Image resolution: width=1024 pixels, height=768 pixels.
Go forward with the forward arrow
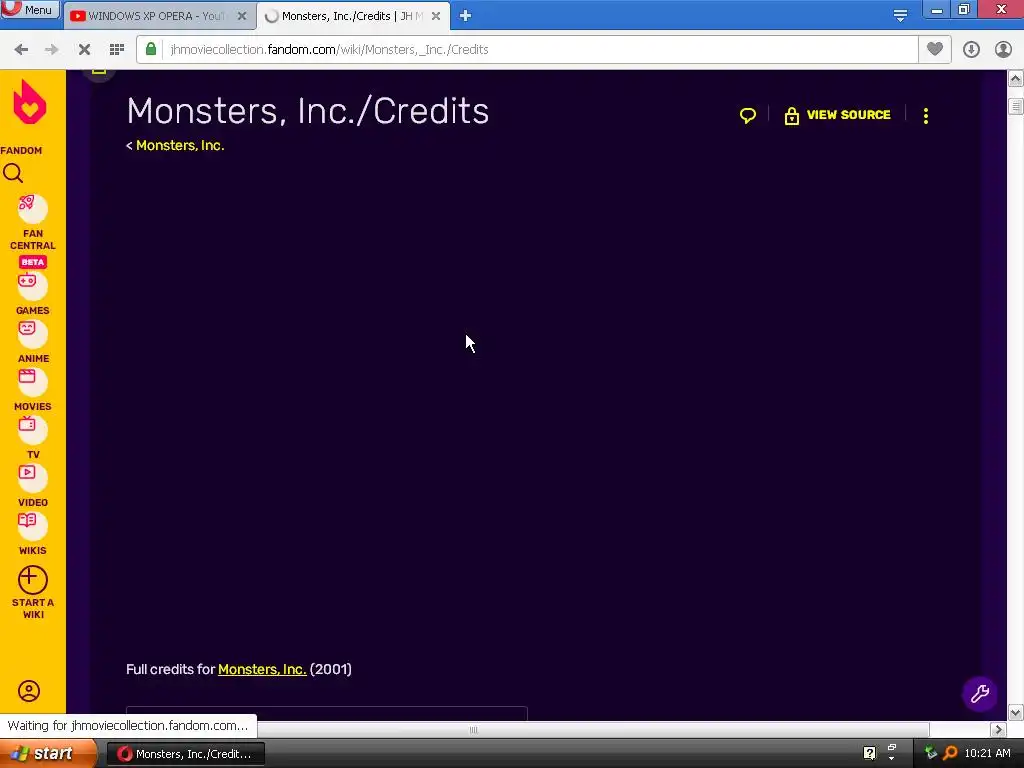52,50
